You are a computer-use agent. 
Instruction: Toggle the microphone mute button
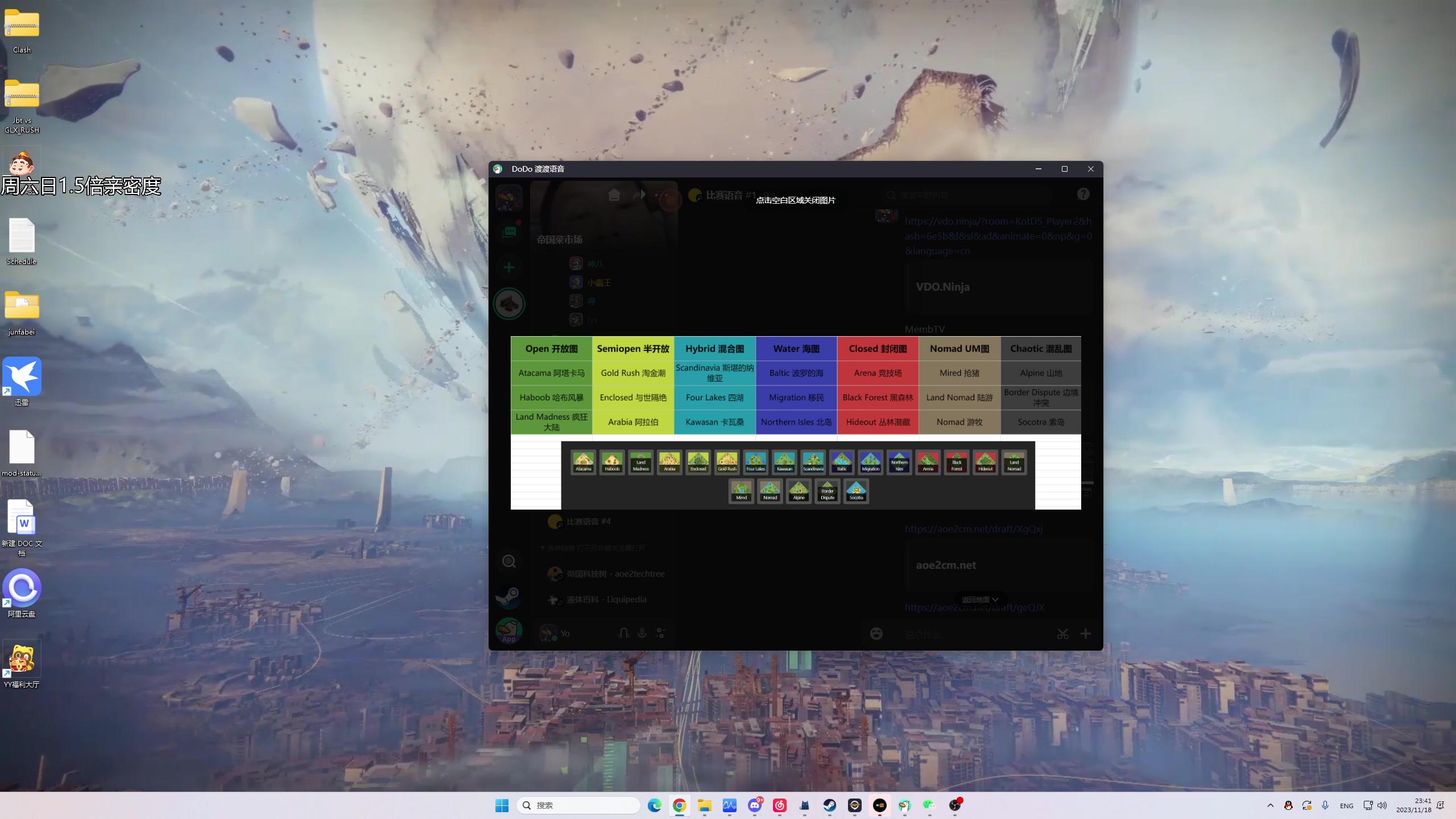pos(642,633)
